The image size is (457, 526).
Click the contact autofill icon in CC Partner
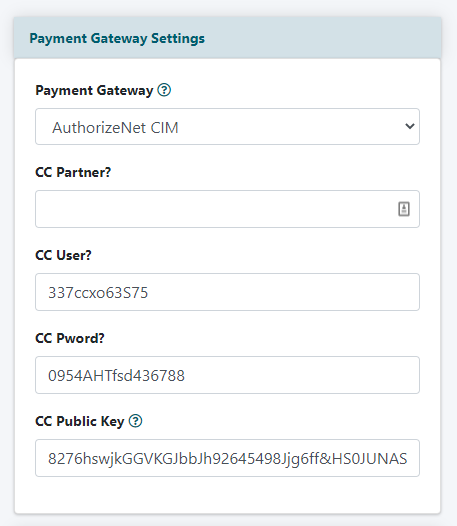pyautogui.click(x=404, y=209)
